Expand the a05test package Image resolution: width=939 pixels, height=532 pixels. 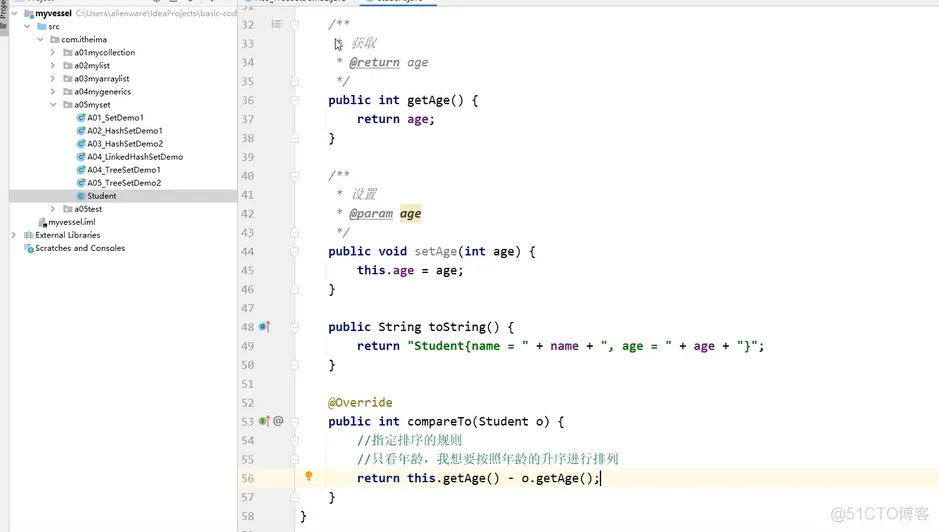click(53, 209)
